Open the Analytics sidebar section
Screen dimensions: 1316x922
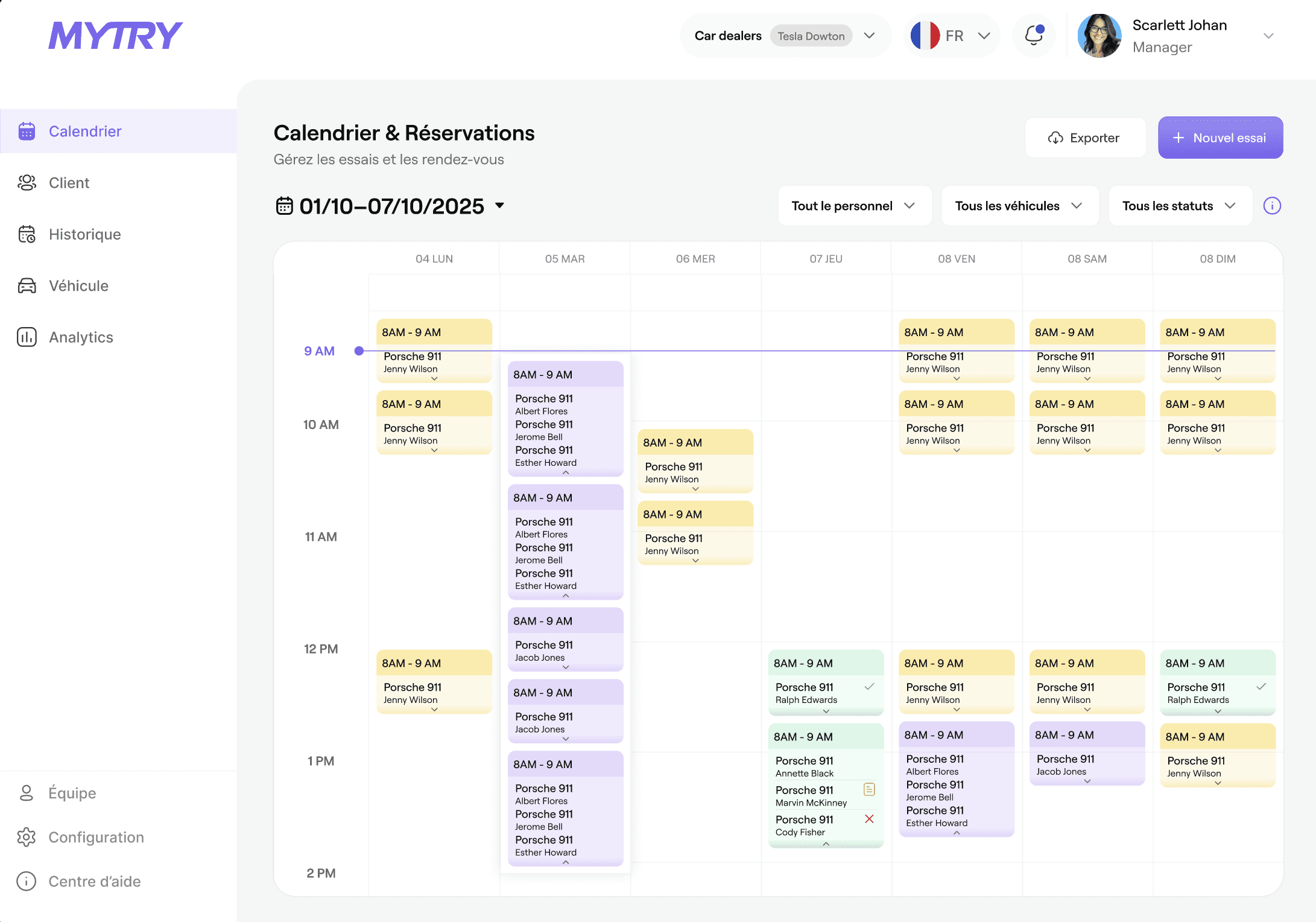click(81, 337)
